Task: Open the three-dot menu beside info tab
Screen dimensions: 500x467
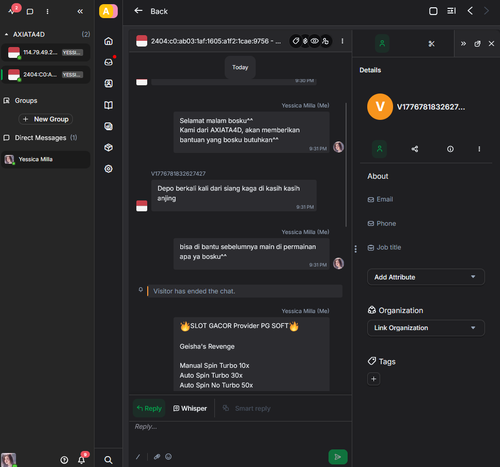Action: point(479,149)
